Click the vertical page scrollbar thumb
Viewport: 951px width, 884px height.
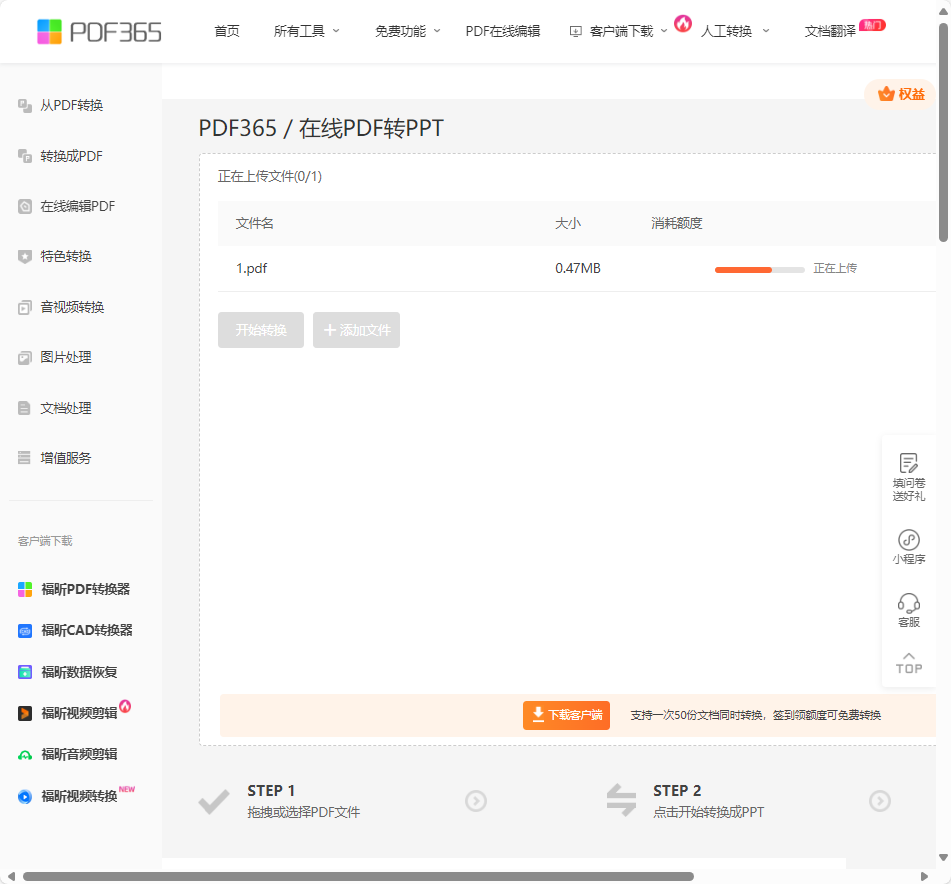point(943,133)
